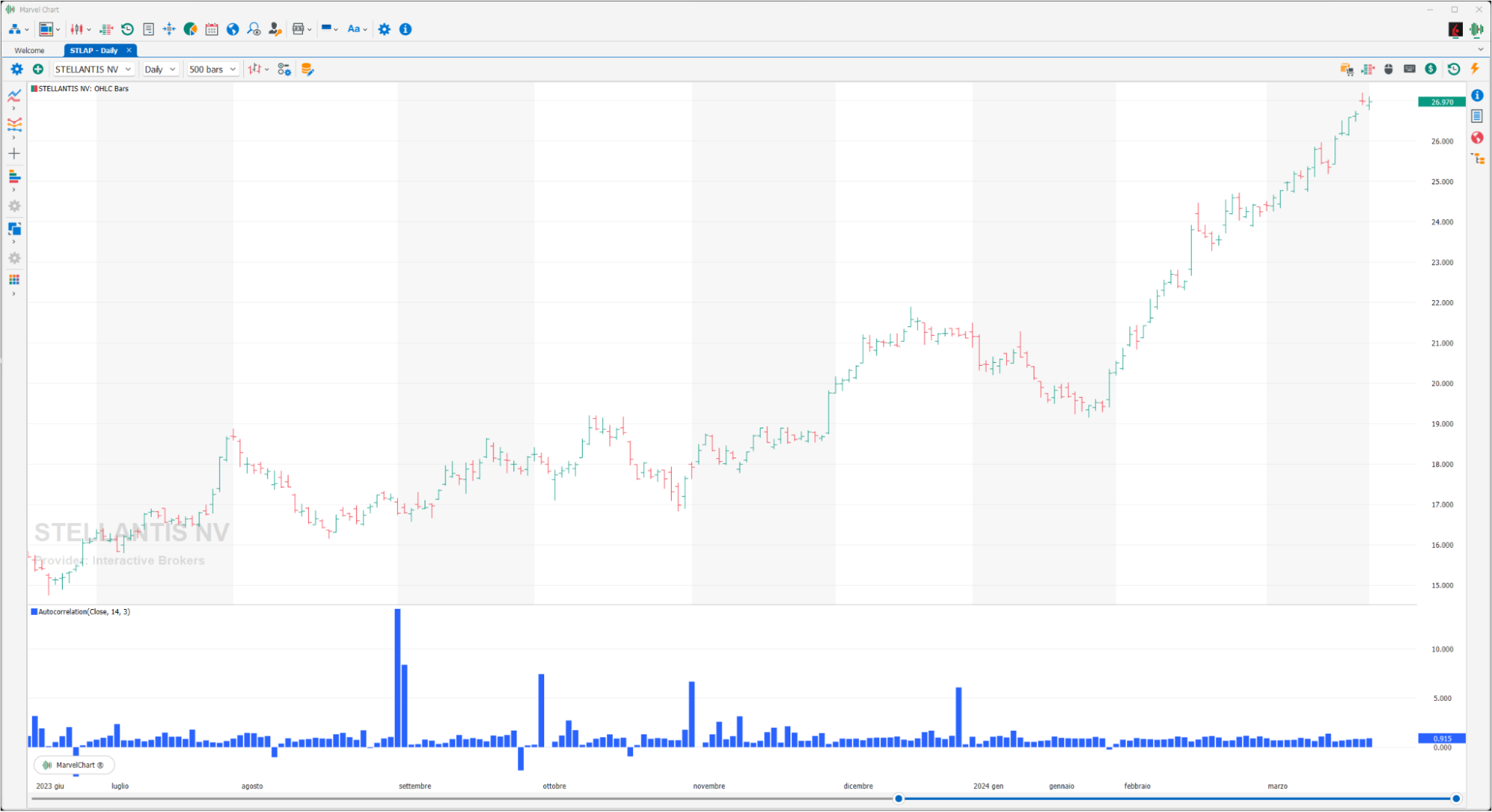Expand the tab list chevron at far right
1492x812 pixels.
(x=1480, y=50)
